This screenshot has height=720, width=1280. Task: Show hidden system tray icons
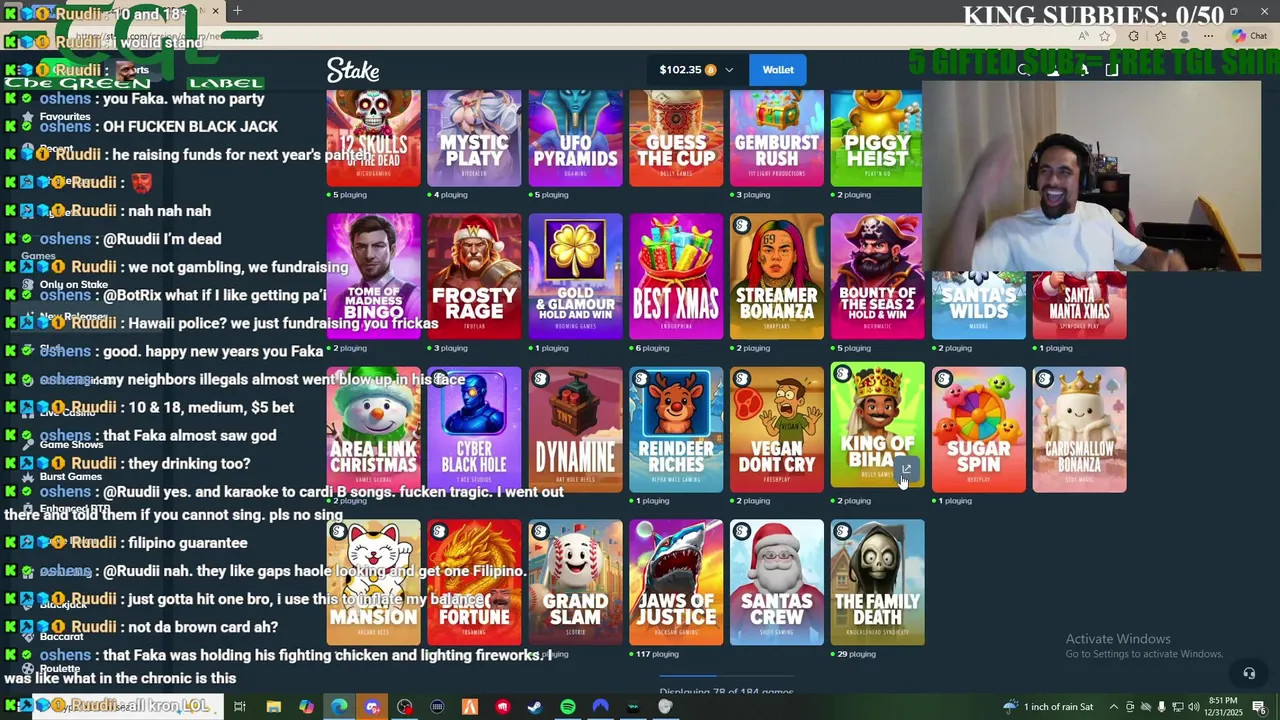pos(1113,707)
